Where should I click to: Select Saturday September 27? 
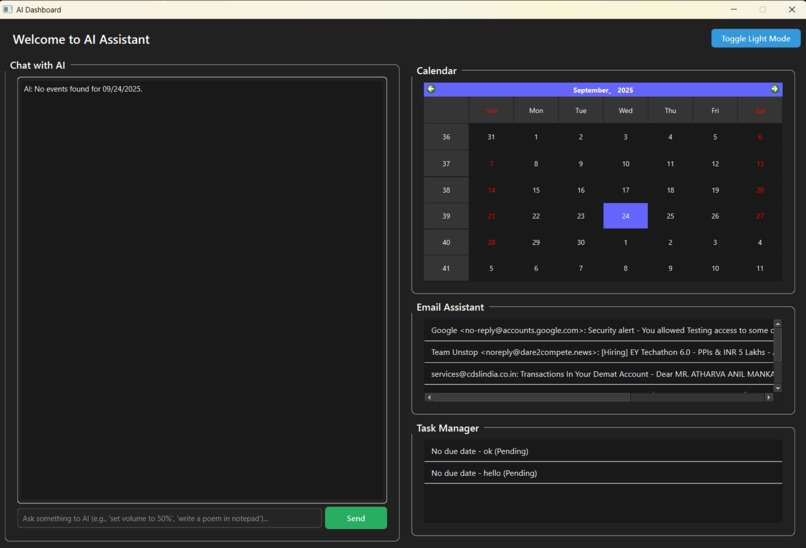[760, 216]
